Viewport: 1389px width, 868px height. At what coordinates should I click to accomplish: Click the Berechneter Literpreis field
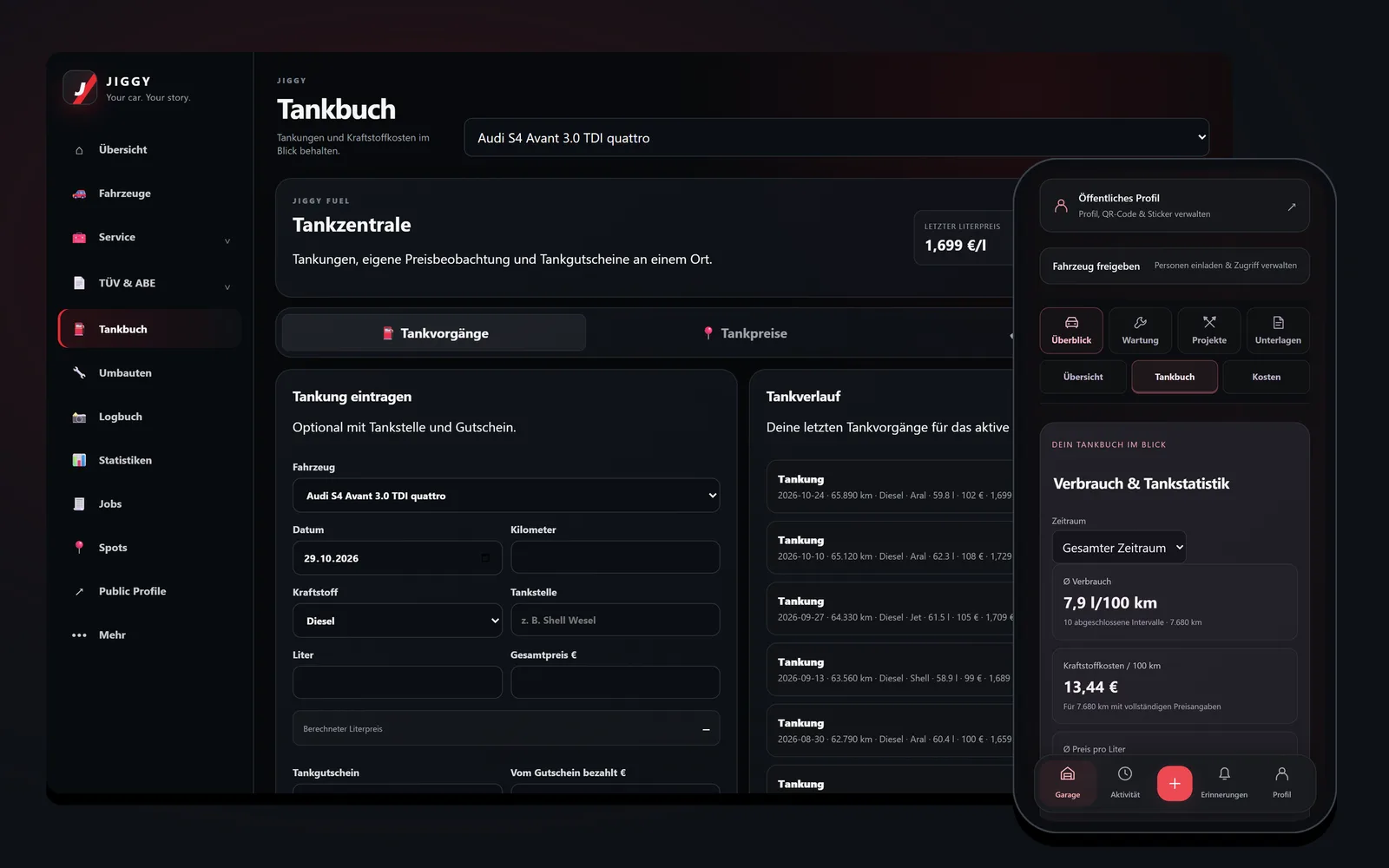[x=506, y=729]
